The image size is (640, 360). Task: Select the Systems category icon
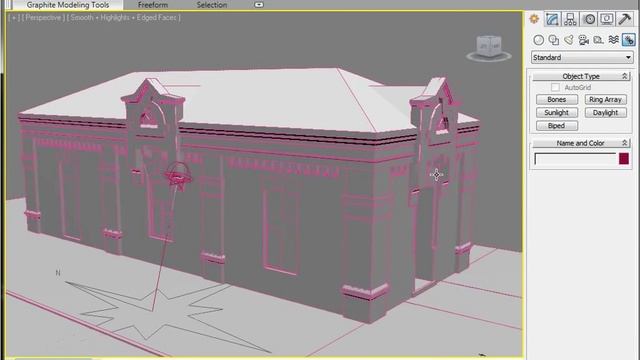click(629, 40)
